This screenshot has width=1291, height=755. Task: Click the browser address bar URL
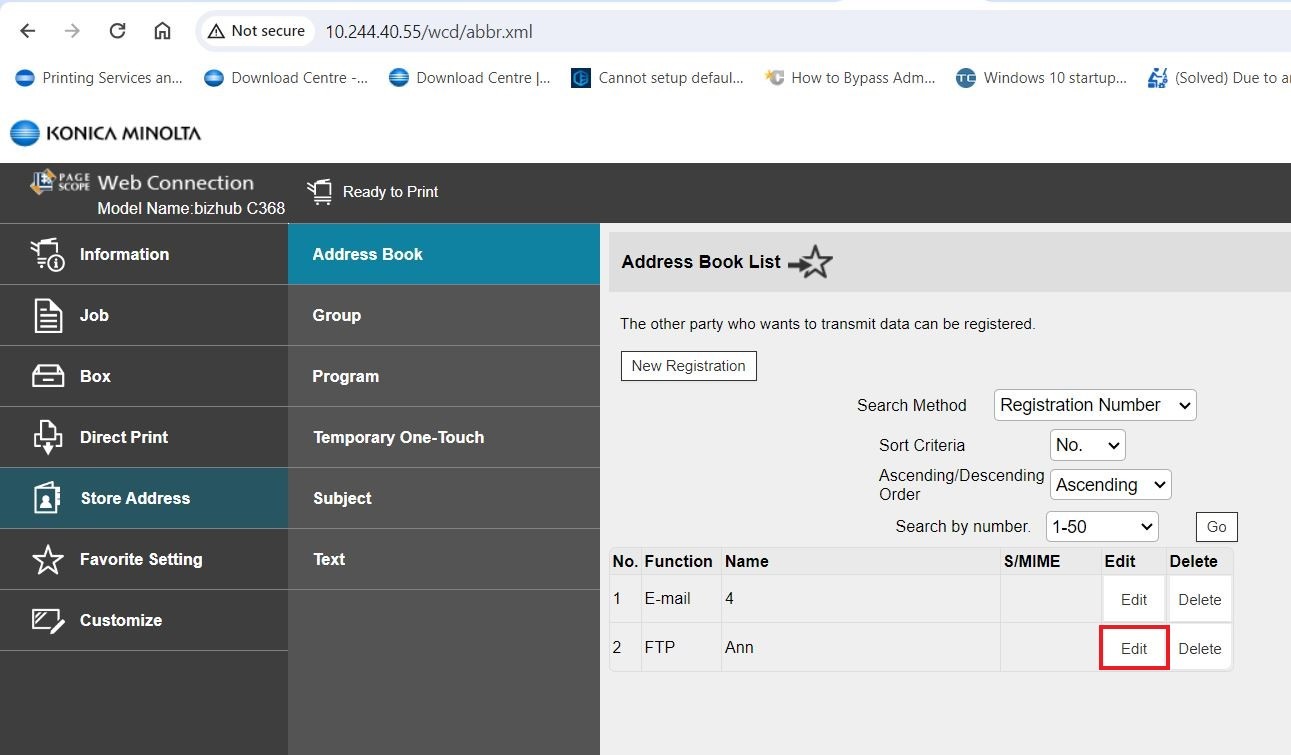[x=429, y=32]
